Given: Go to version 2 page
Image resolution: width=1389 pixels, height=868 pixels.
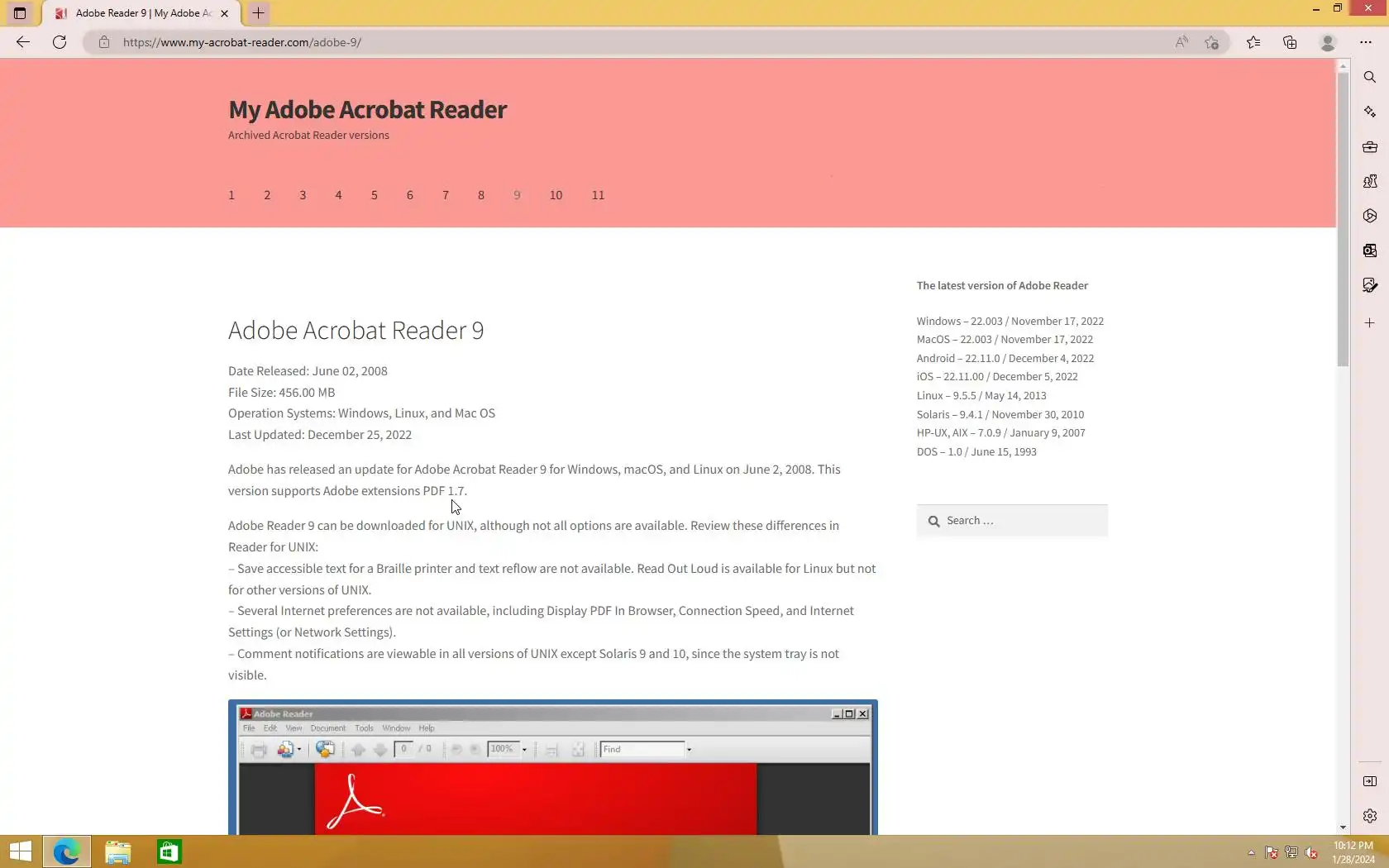Looking at the screenshot, I should [x=267, y=195].
